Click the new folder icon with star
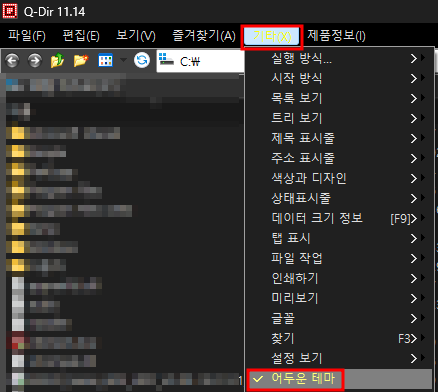438x392 pixels. pyautogui.click(x=81, y=61)
